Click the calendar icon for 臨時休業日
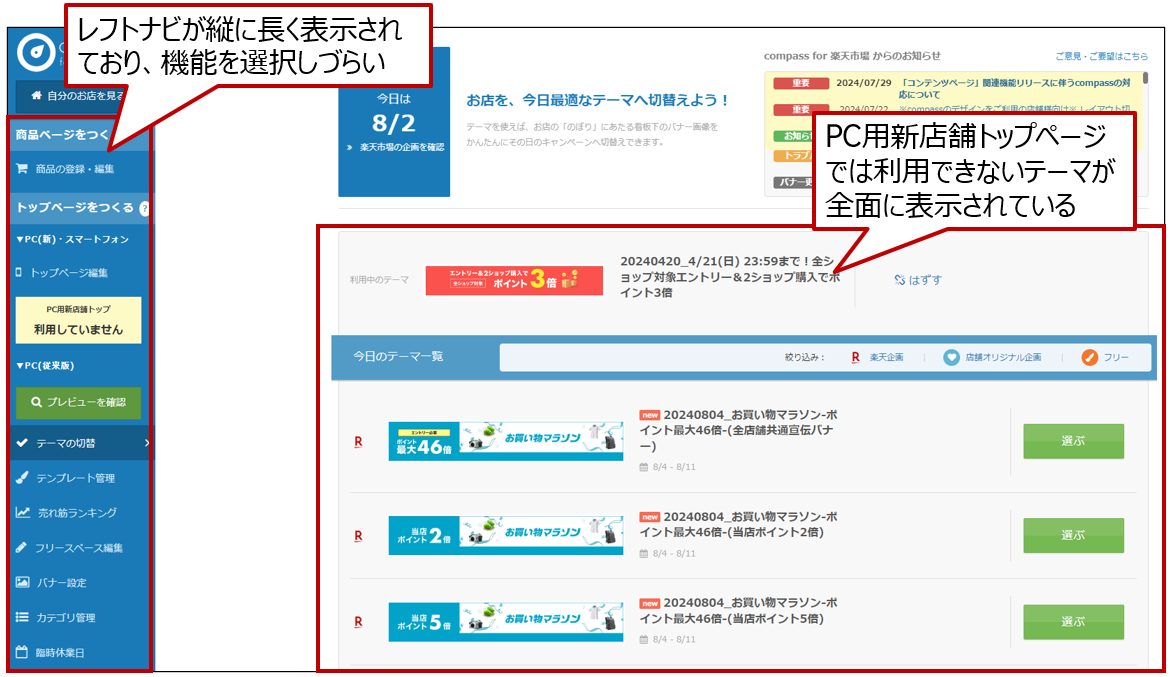Viewport: 1172px width, 677px height. coord(22,652)
